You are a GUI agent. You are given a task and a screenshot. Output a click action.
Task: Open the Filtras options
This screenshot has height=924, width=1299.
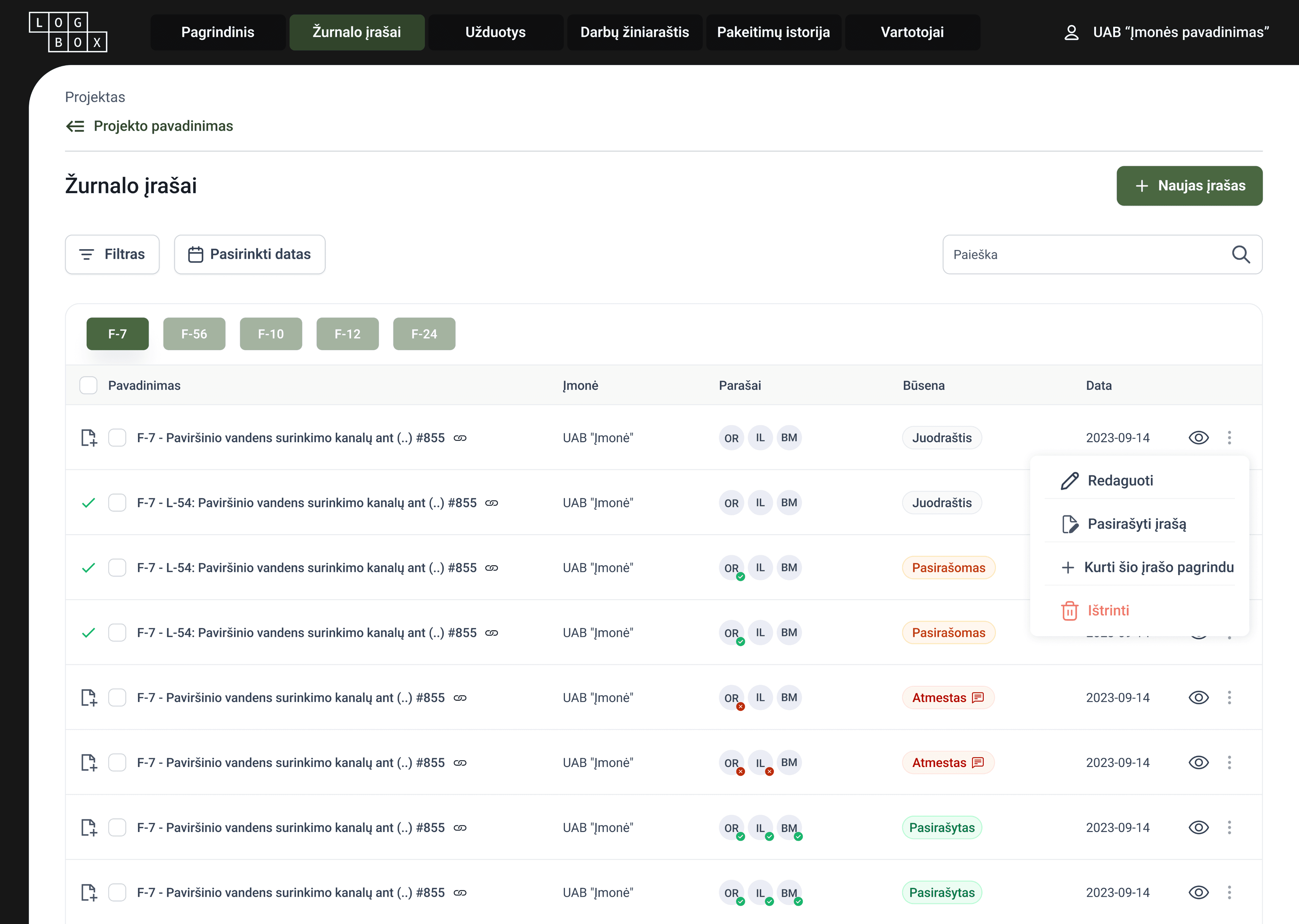point(112,254)
